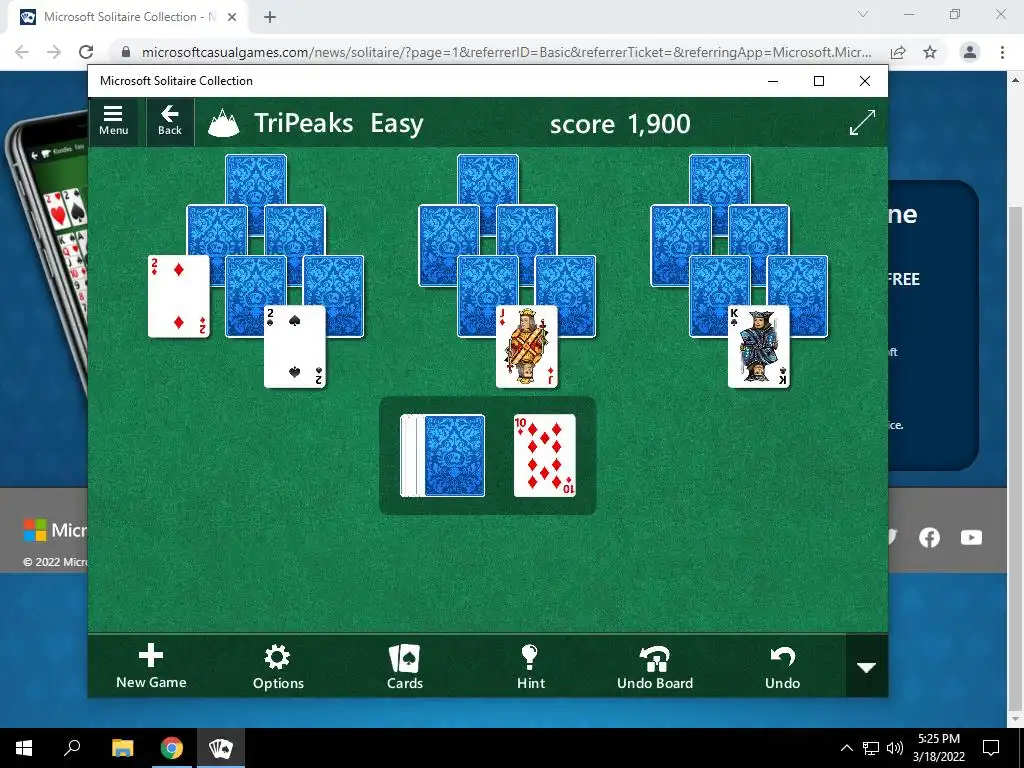Open a new browser tab
Screen dimensions: 1024x768
(270, 17)
